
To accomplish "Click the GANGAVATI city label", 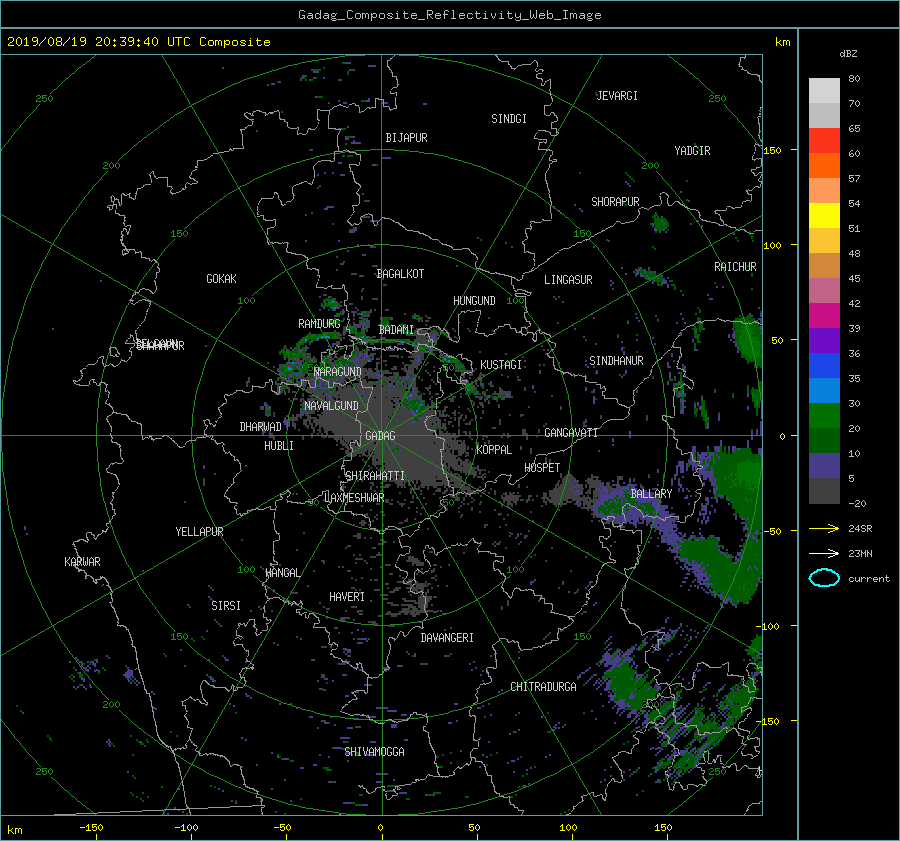I will coord(571,433).
